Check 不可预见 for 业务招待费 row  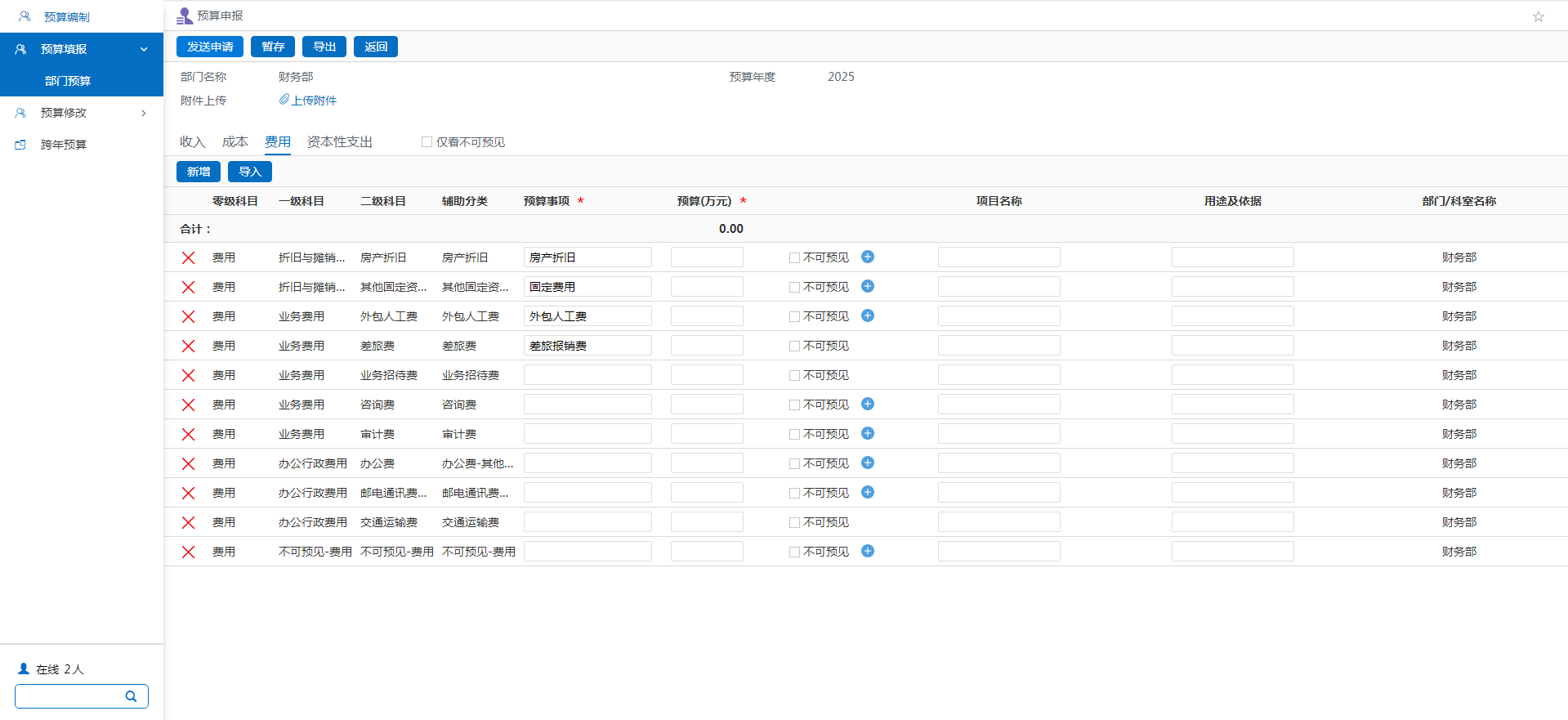(794, 376)
